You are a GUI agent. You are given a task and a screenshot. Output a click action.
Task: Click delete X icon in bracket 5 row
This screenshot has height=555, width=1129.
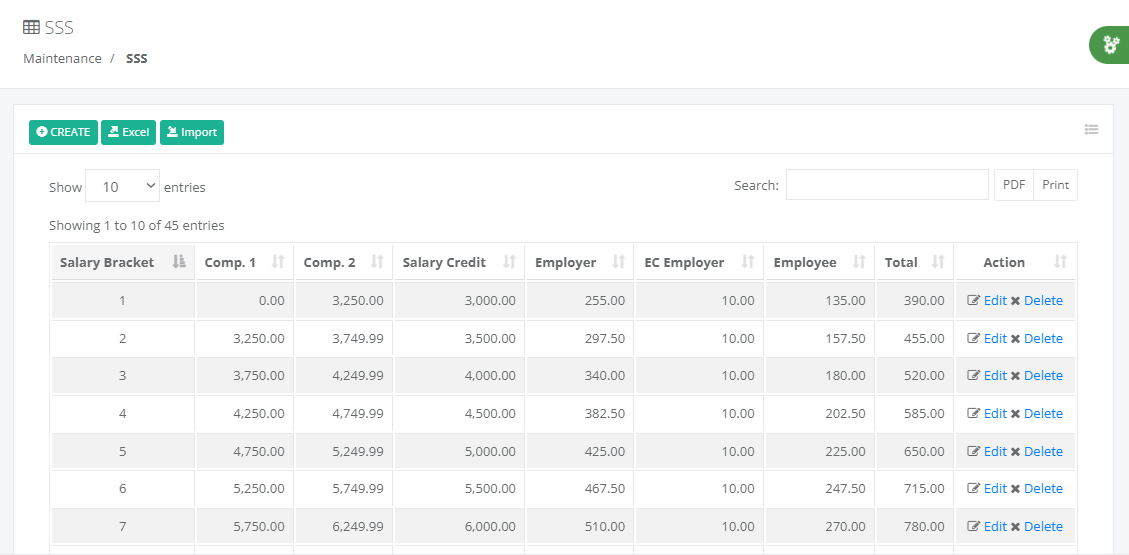[x=1015, y=451]
